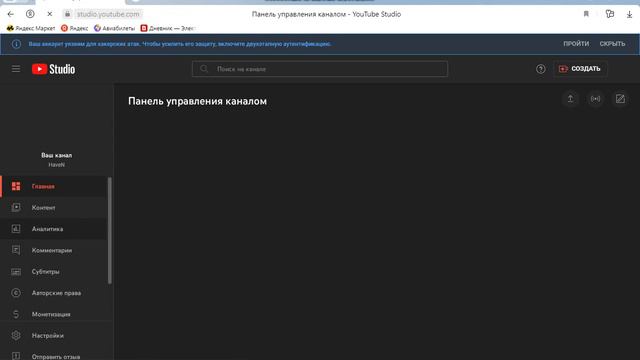Click the Настройки gear icon
This screenshot has width=640, height=360.
point(16,335)
